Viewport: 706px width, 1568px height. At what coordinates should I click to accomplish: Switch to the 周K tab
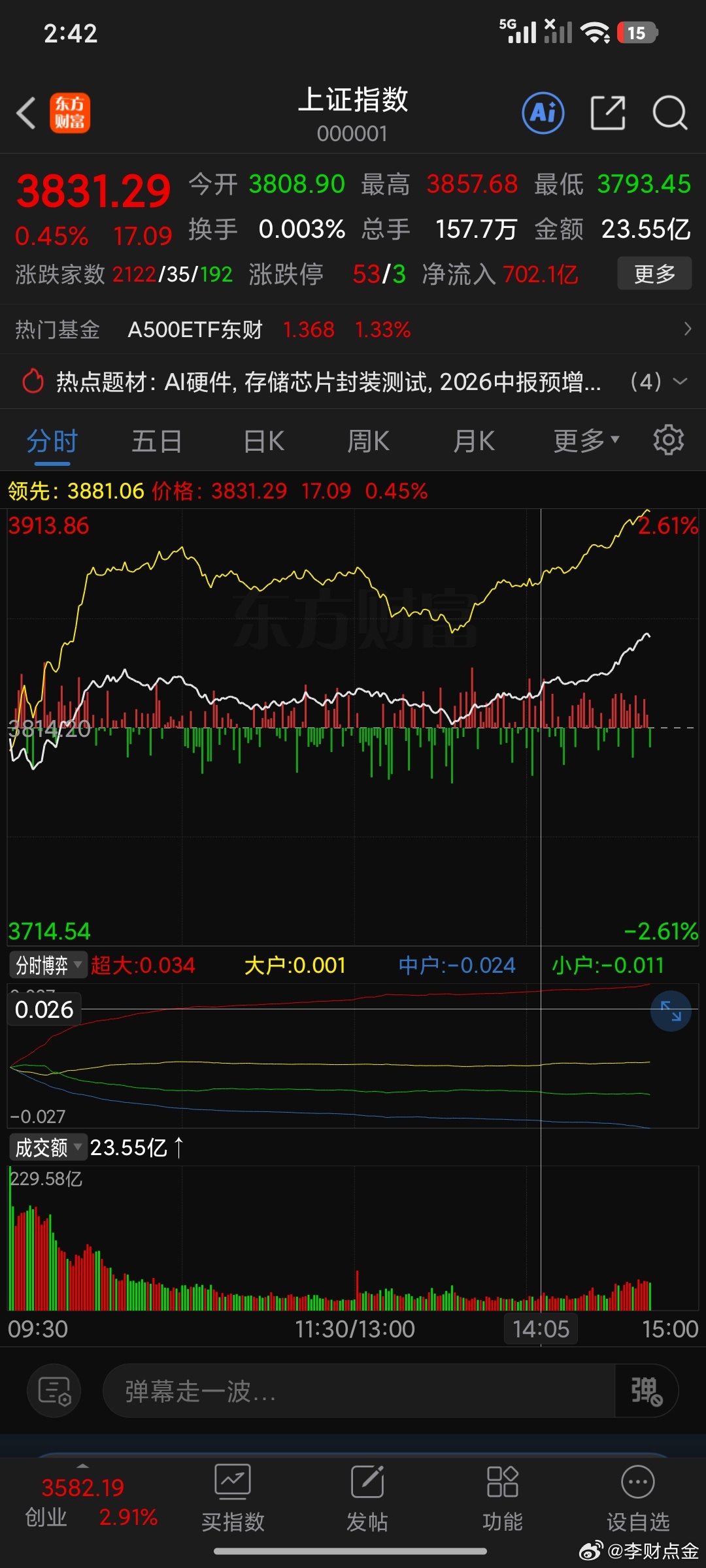[x=368, y=441]
